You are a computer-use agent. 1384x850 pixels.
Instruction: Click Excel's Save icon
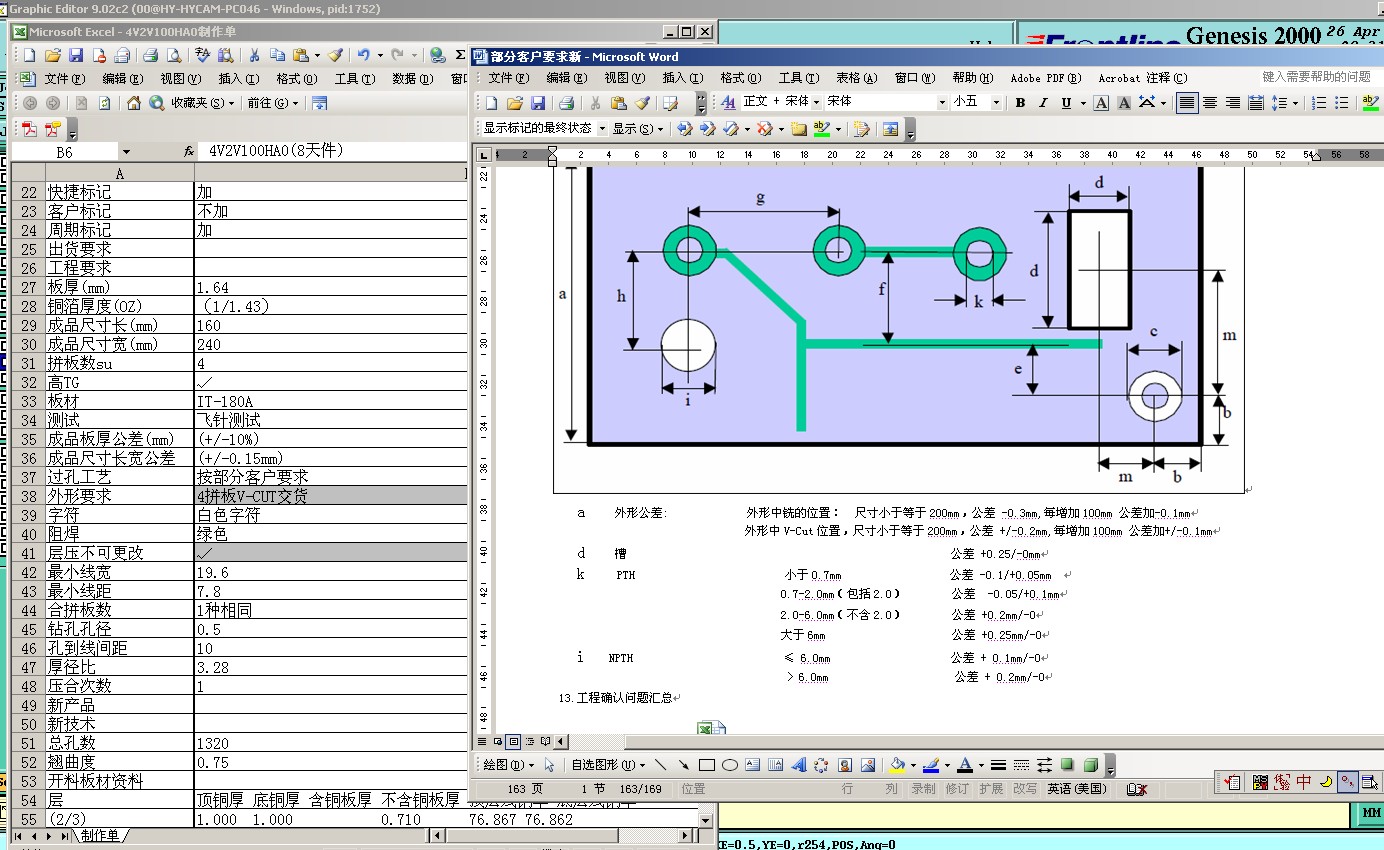click(75, 55)
